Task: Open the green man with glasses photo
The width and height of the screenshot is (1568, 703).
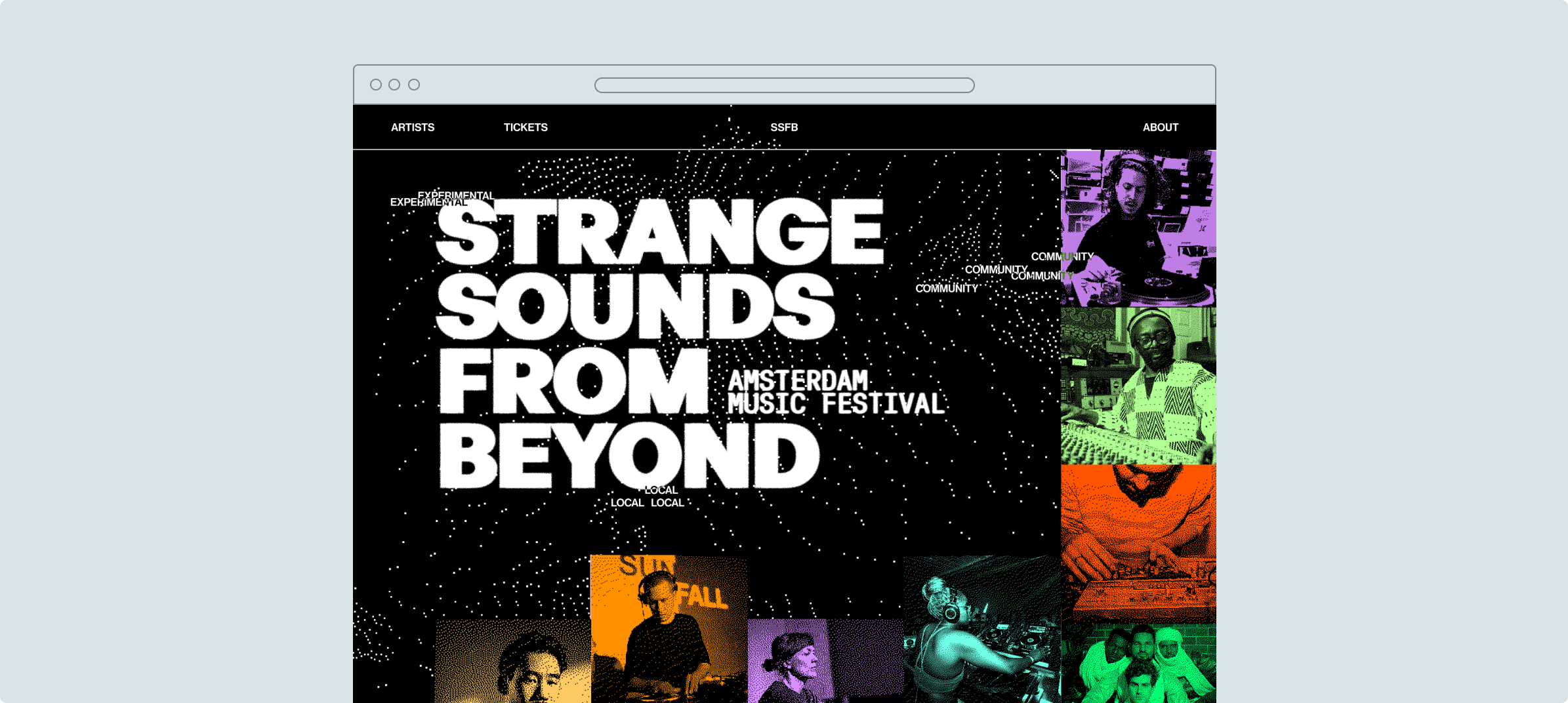Action: [x=1138, y=386]
